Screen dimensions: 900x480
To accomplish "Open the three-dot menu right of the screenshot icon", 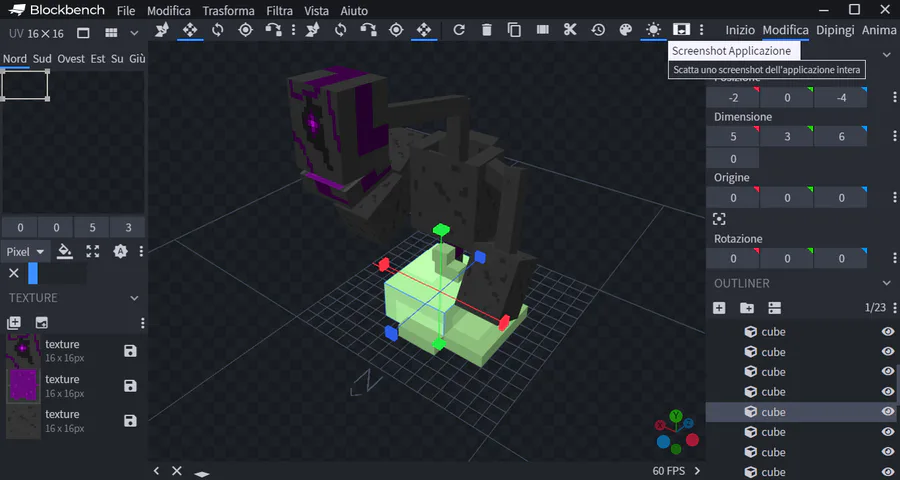I will (701, 29).
